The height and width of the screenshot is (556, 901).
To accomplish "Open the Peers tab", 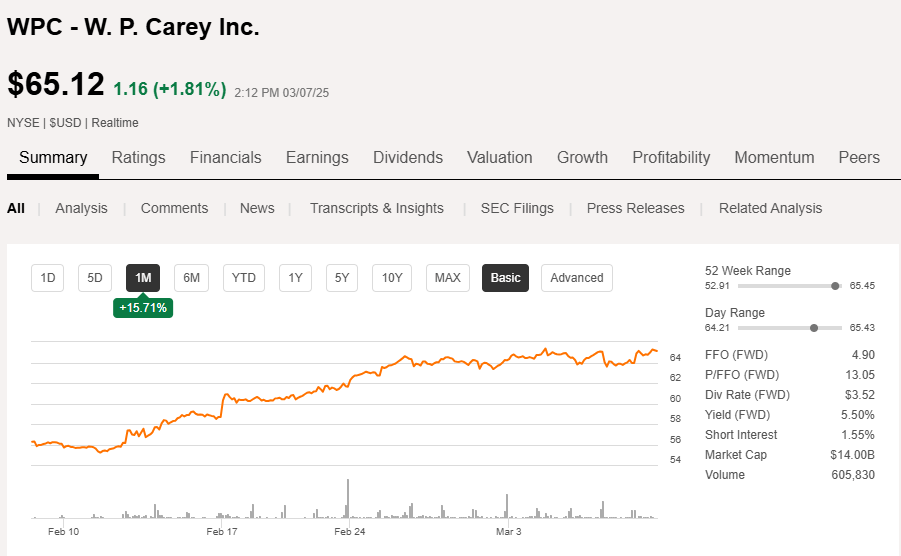I will pos(859,157).
